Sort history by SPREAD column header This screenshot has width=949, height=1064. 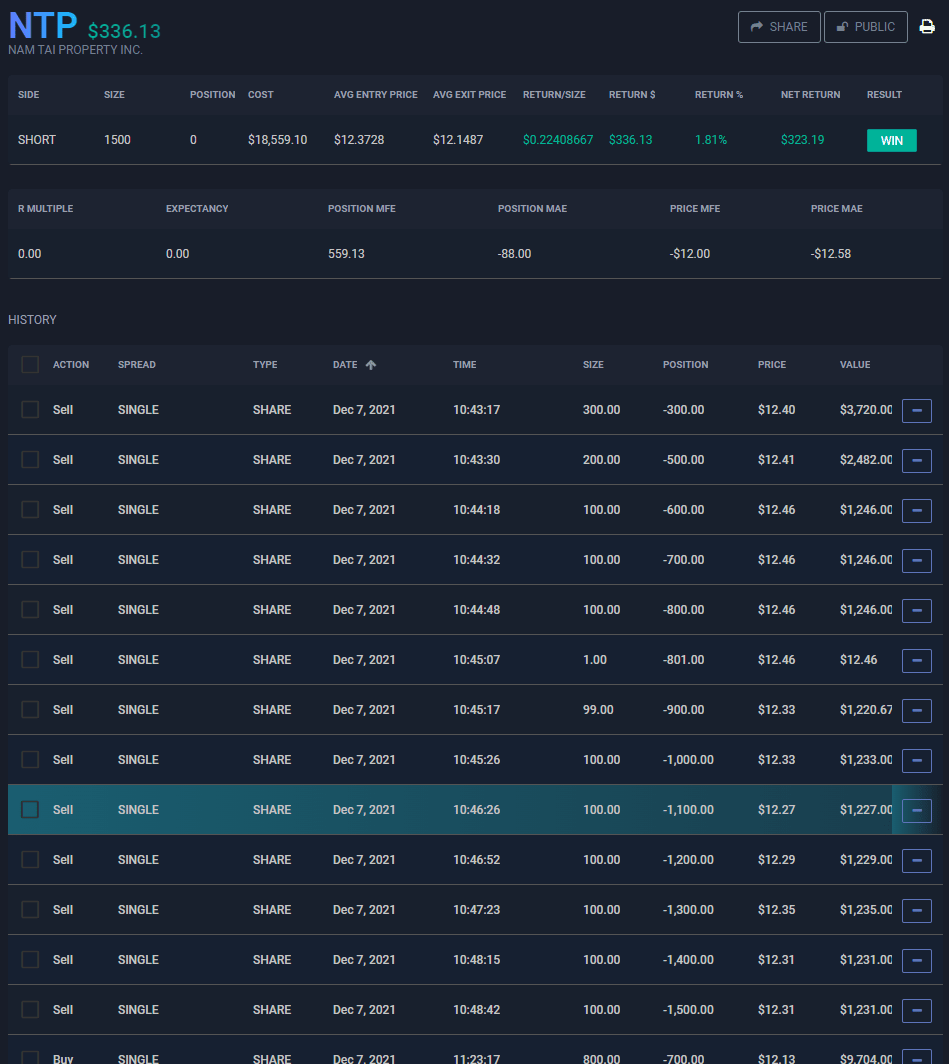pyautogui.click(x=136, y=364)
